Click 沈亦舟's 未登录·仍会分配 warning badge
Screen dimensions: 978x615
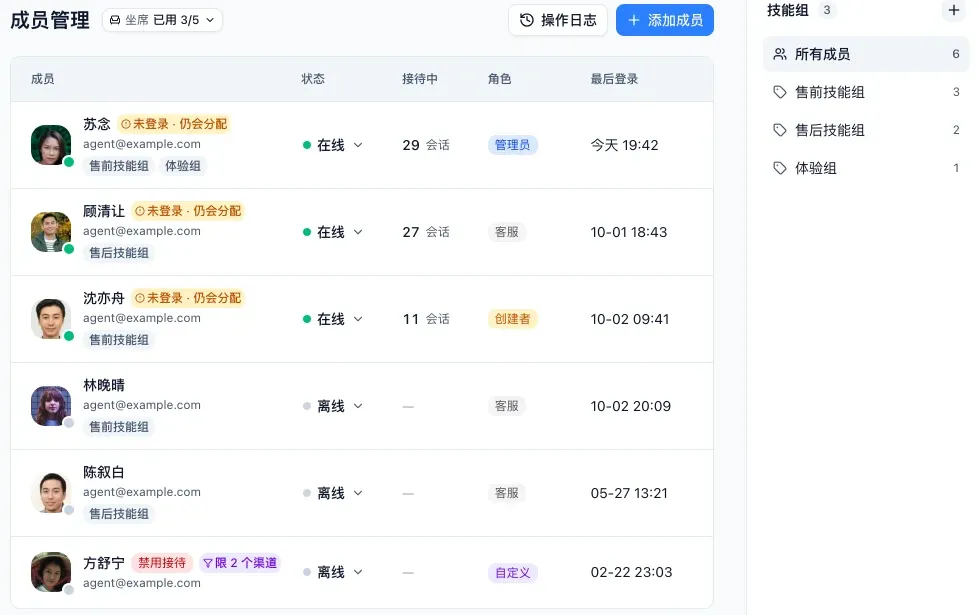click(x=188, y=298)
